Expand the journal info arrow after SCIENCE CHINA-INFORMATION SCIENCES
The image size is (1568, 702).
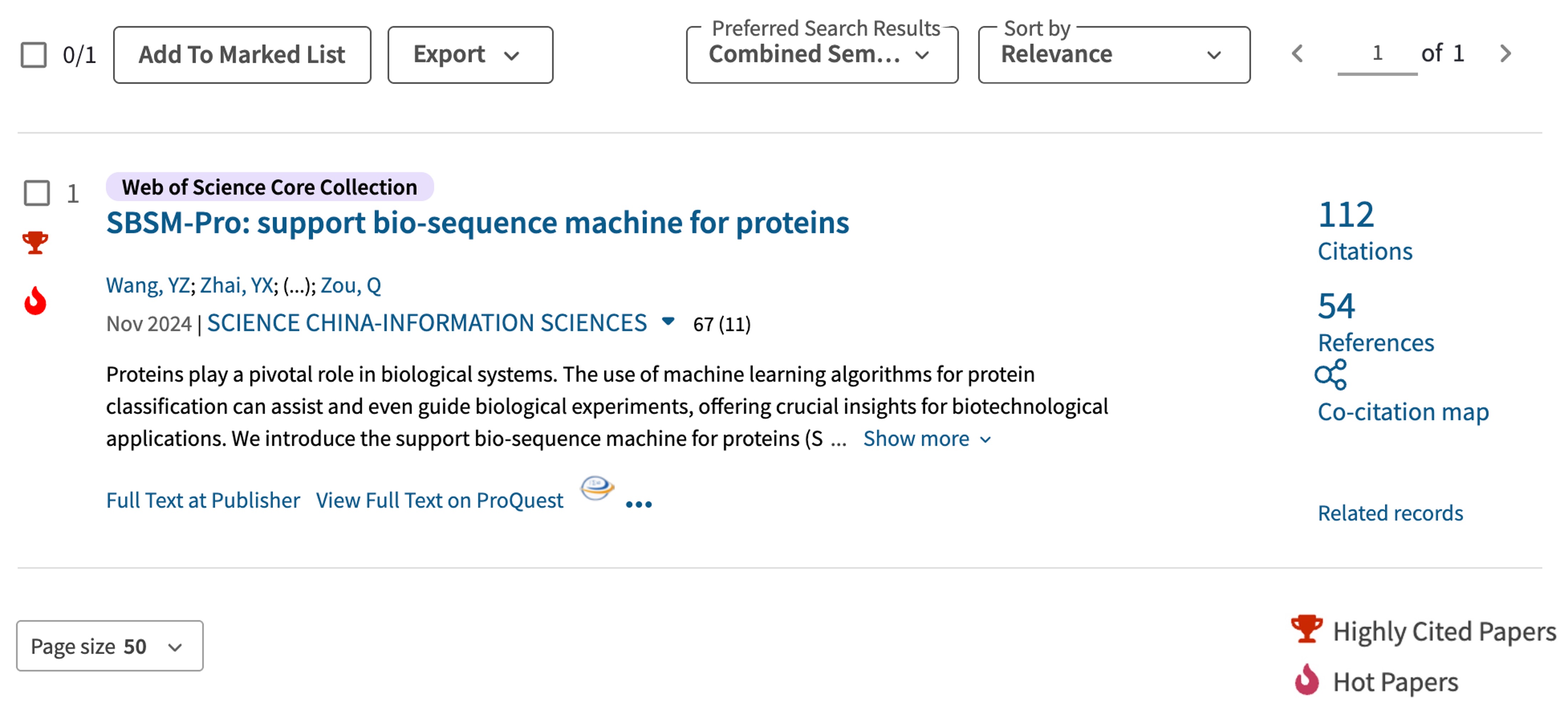pyautogui.click(x=668, y=321)
